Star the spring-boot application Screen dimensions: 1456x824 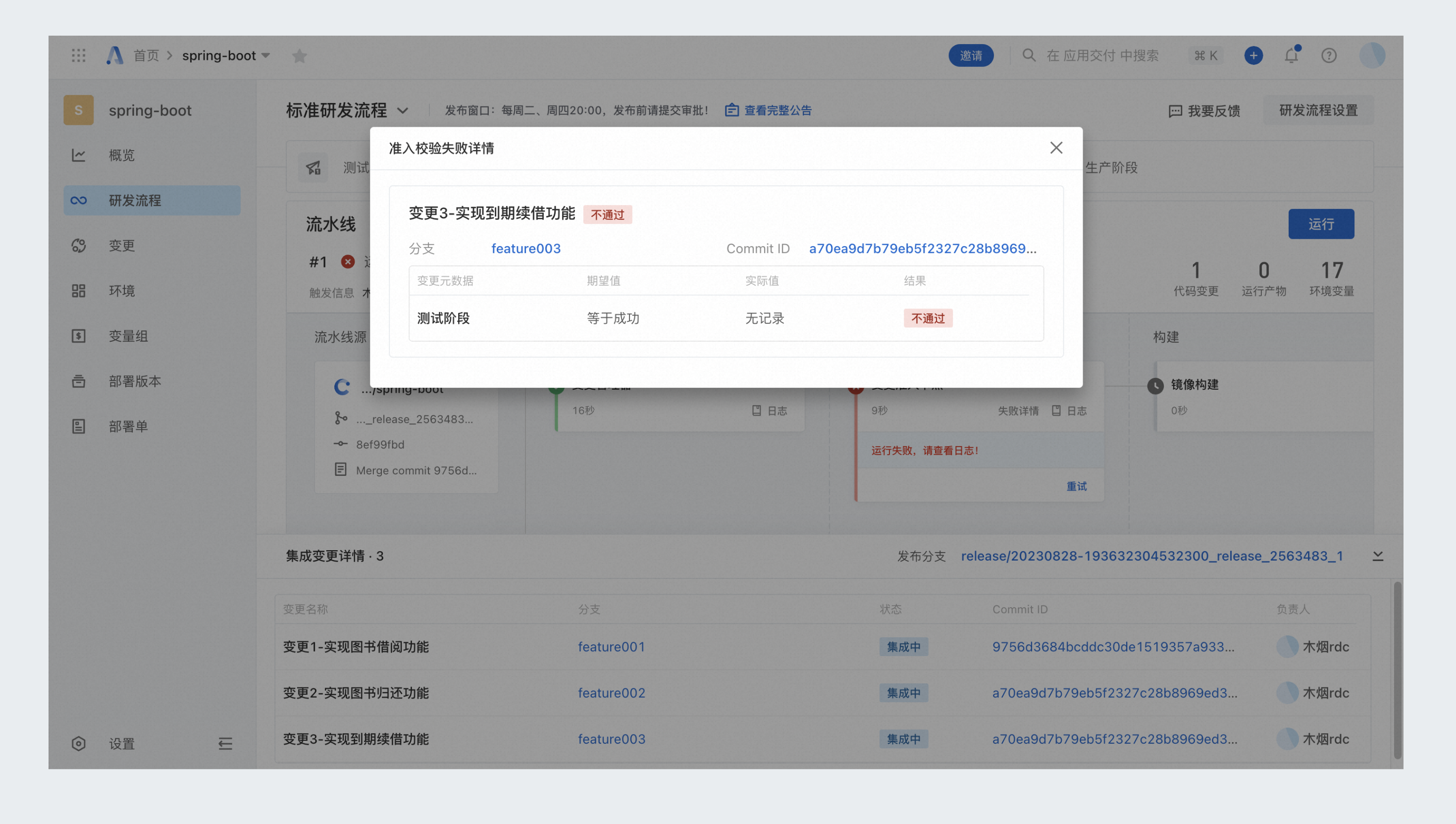click(299, 55)
